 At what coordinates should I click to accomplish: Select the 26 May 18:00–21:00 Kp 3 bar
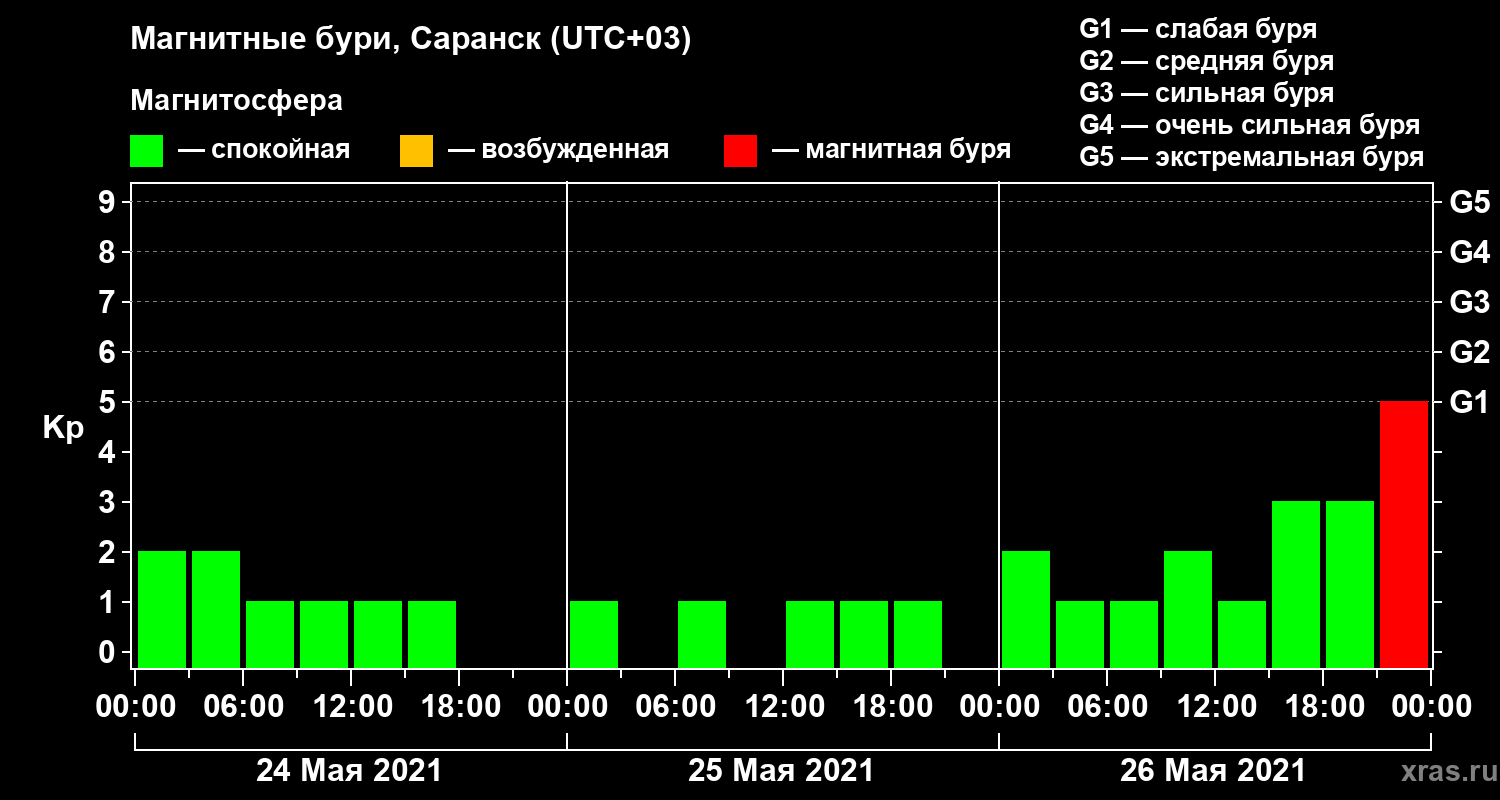pyautogui.click(x=1350, y=585)
